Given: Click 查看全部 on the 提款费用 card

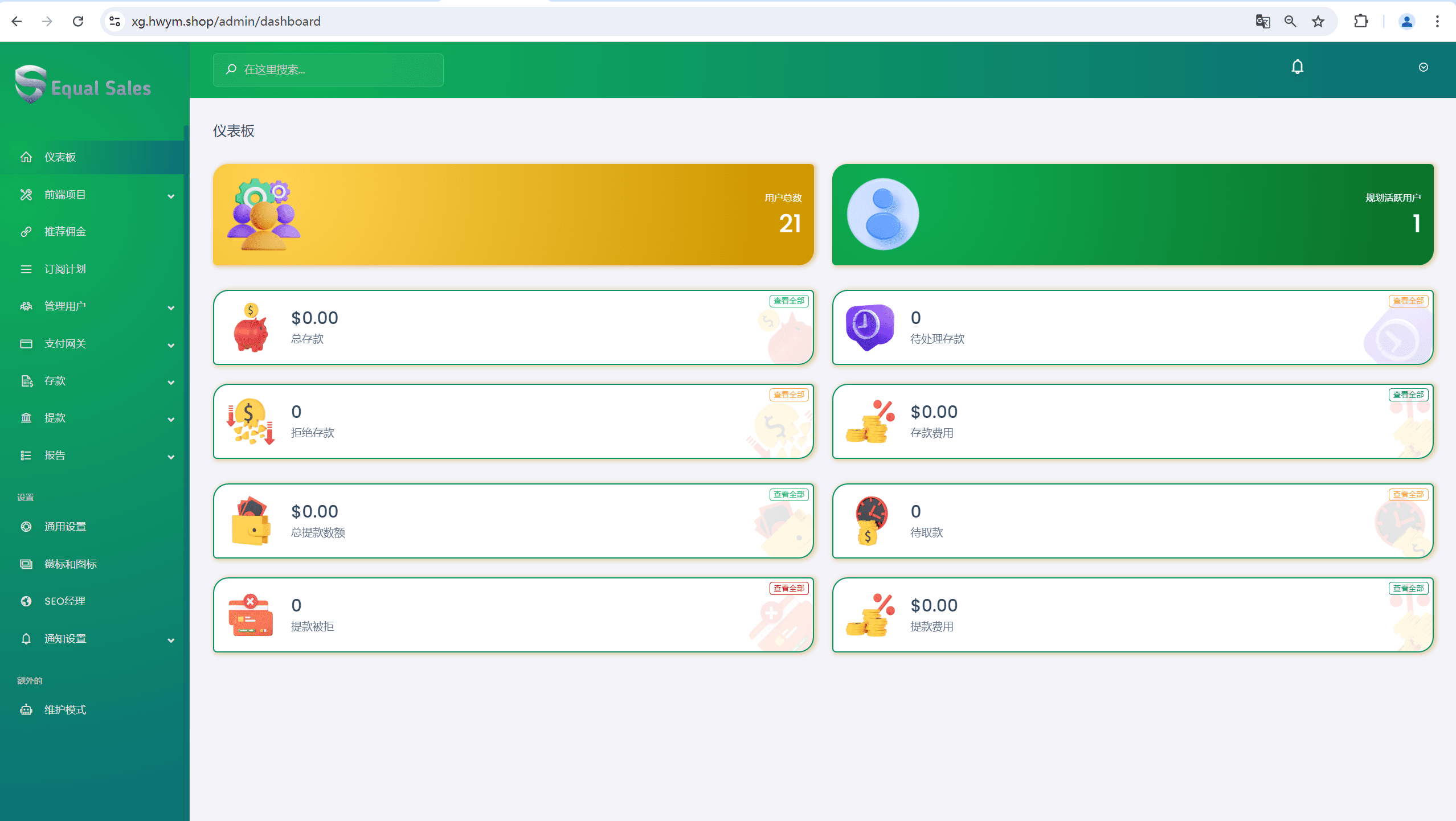Looking at the screenshot, I should click(x=1408, y=588).
